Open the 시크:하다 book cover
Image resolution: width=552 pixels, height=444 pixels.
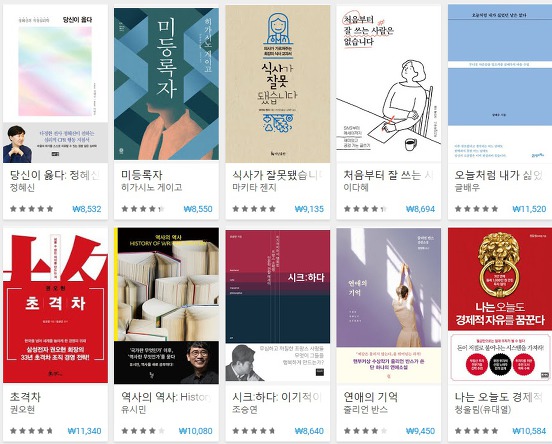[278, 306]
